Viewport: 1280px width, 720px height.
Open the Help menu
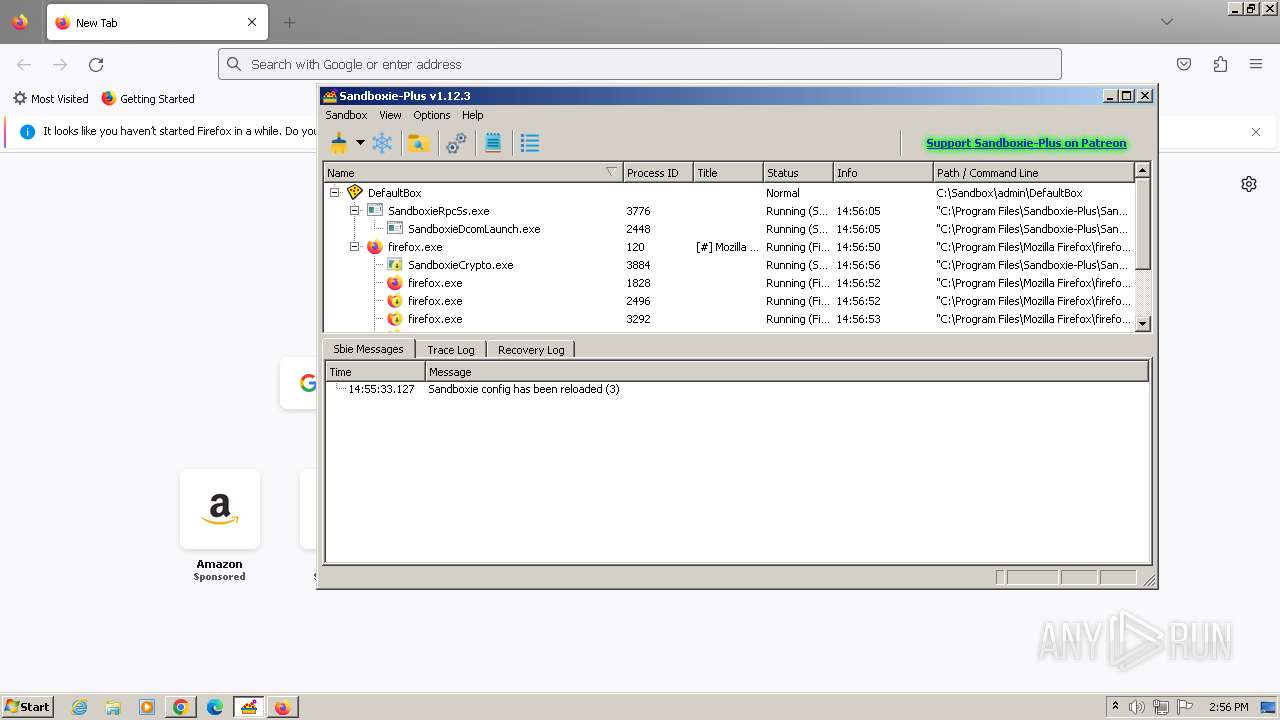(x=473, y=115)
